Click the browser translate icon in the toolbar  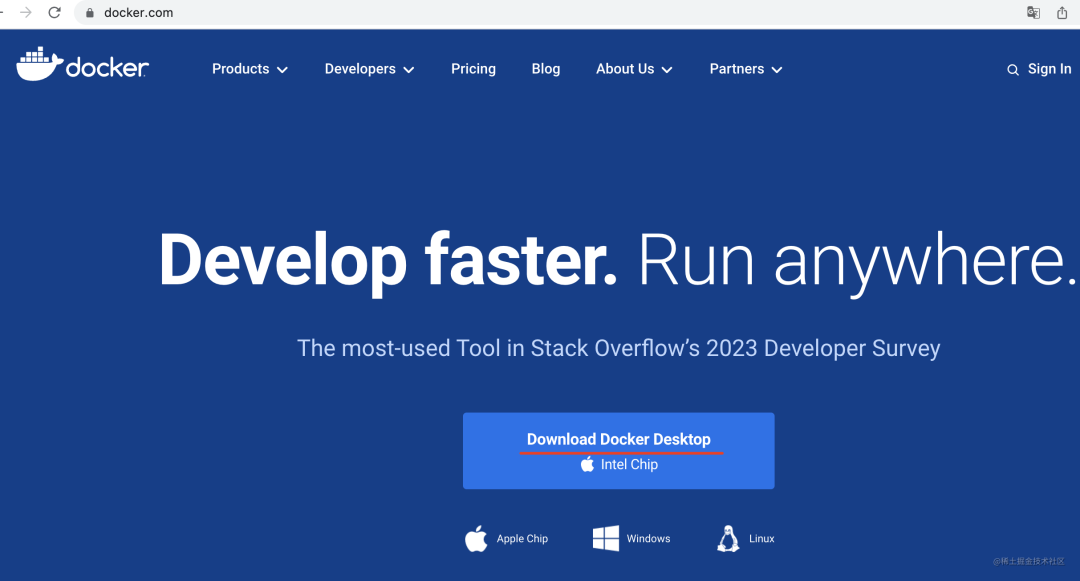[1032, 13]
